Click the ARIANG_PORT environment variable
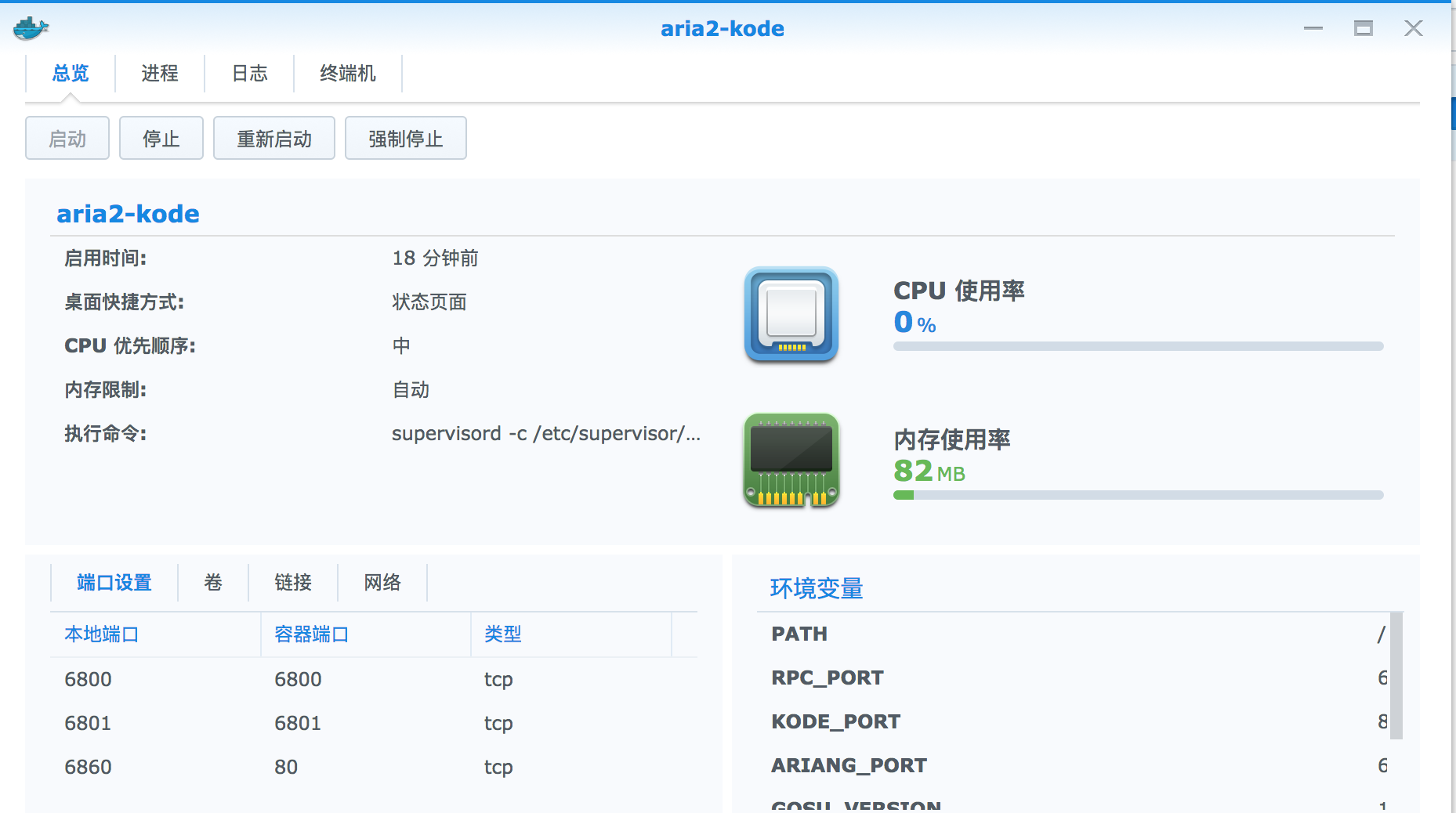Screen dimensions: 1456x813 [x=849, y=766]
